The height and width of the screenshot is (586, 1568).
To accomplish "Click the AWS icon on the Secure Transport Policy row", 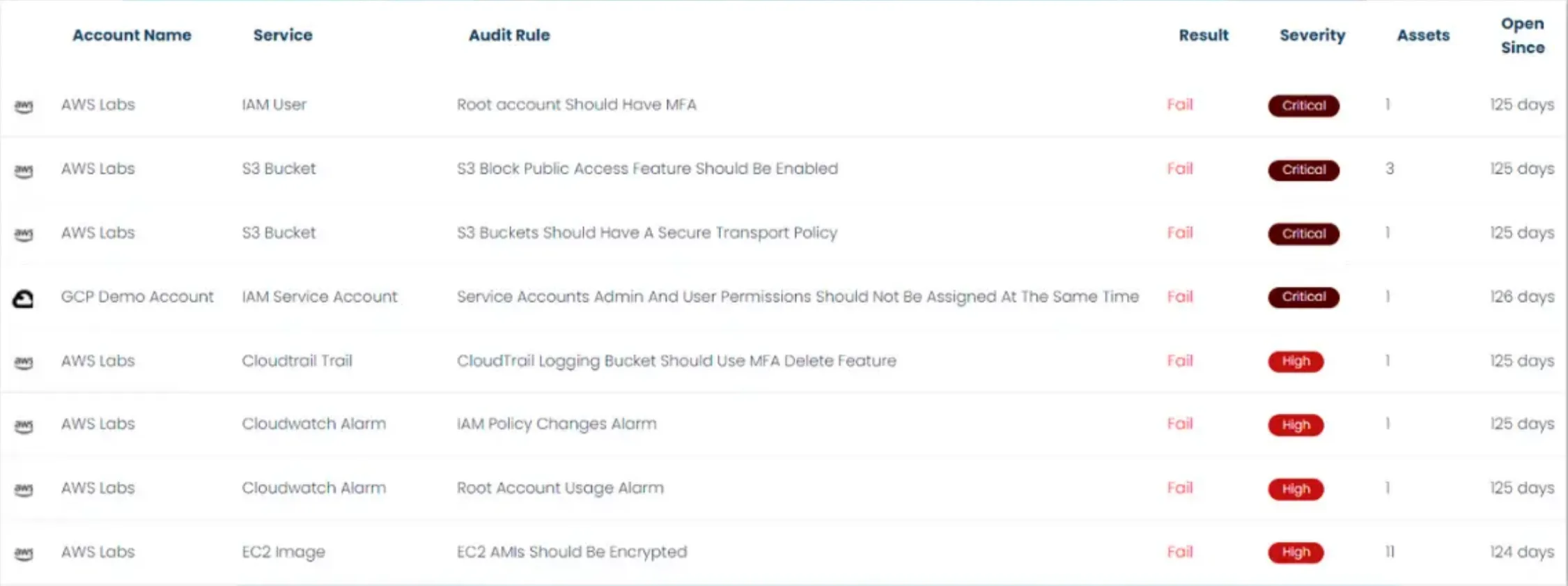I will (24, 234).
